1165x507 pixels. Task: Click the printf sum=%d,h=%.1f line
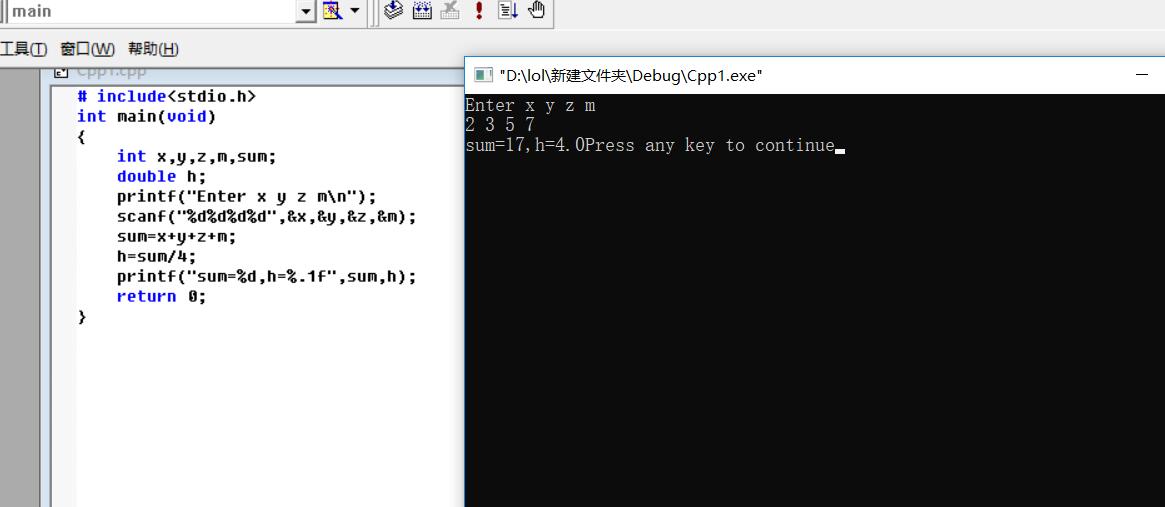267,277
